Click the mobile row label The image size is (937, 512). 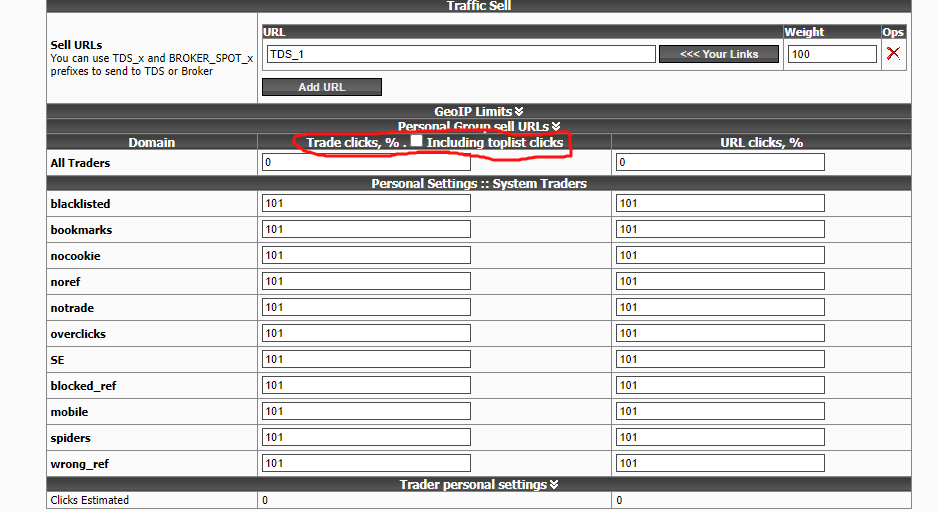click(69, 412)
